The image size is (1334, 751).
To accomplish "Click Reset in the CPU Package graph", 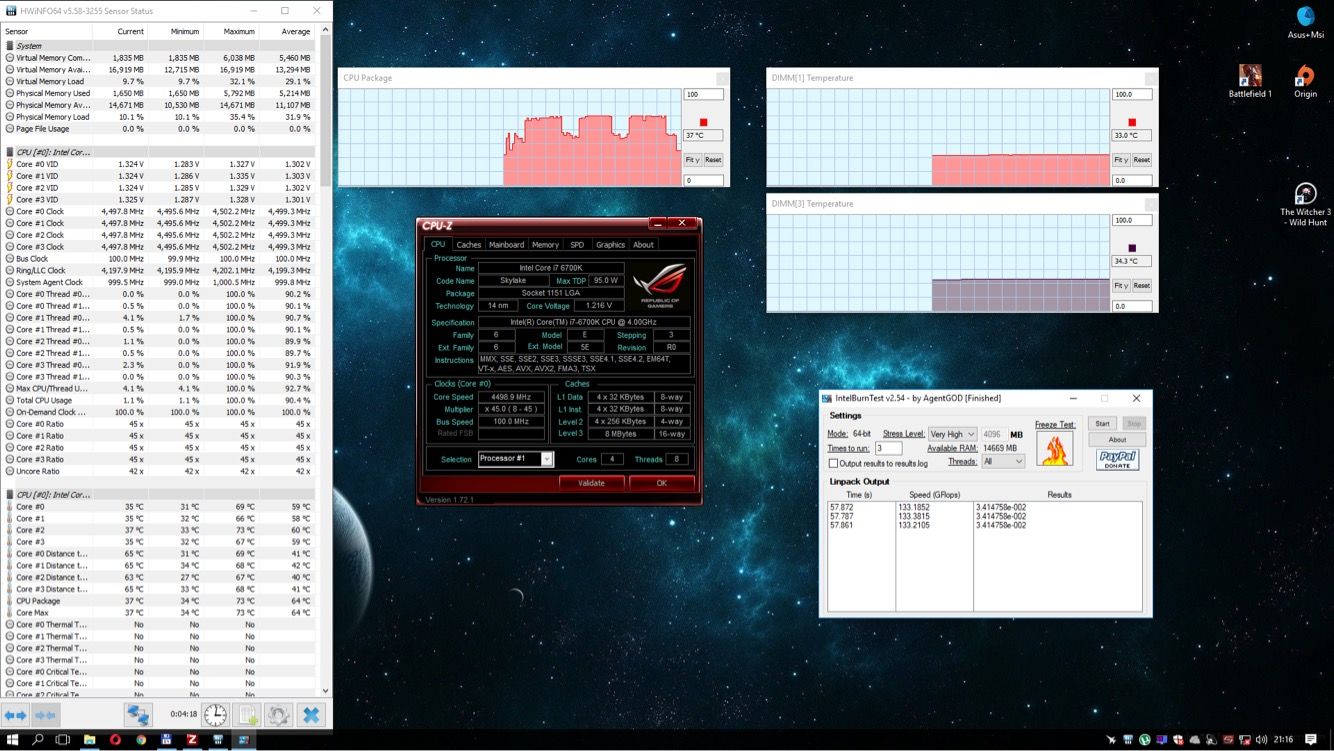I will pyautogui.click(x=713, y=160).
